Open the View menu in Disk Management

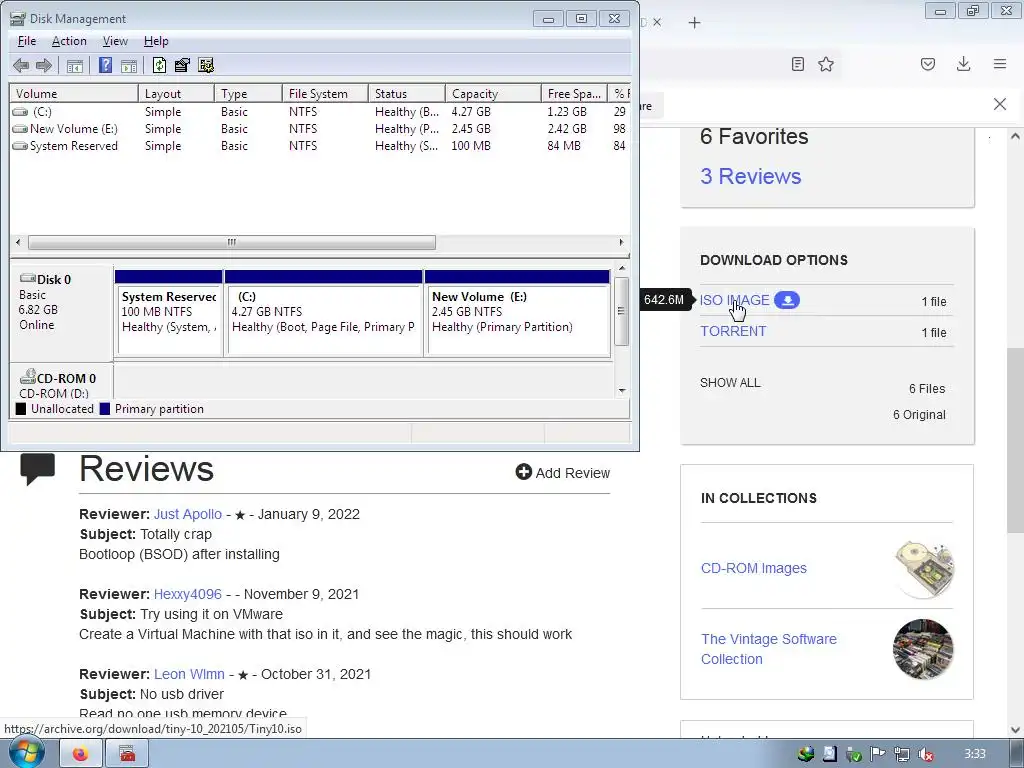(115, 41)
